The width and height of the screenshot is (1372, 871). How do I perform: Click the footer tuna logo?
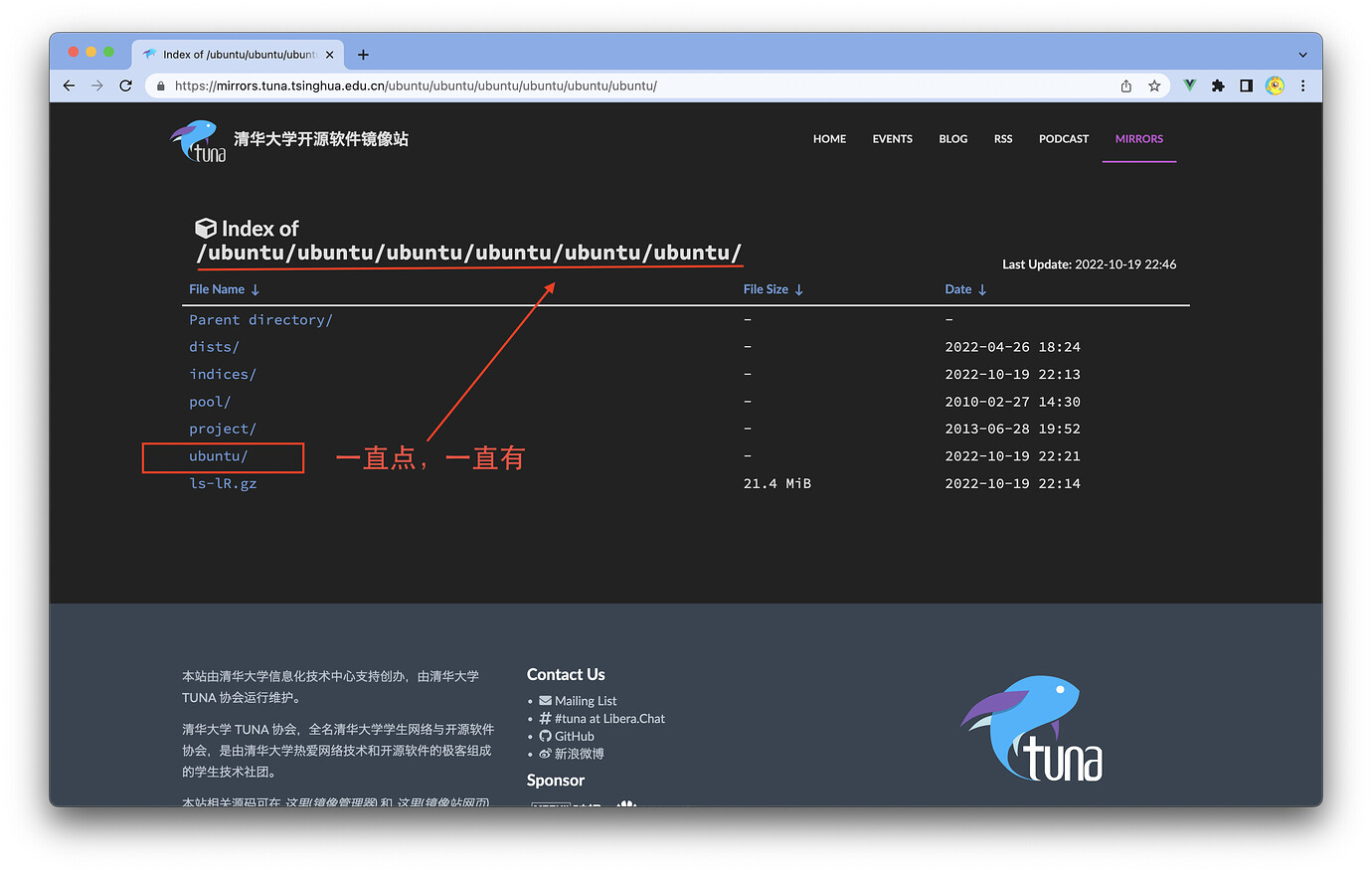tap(1032, 729)
